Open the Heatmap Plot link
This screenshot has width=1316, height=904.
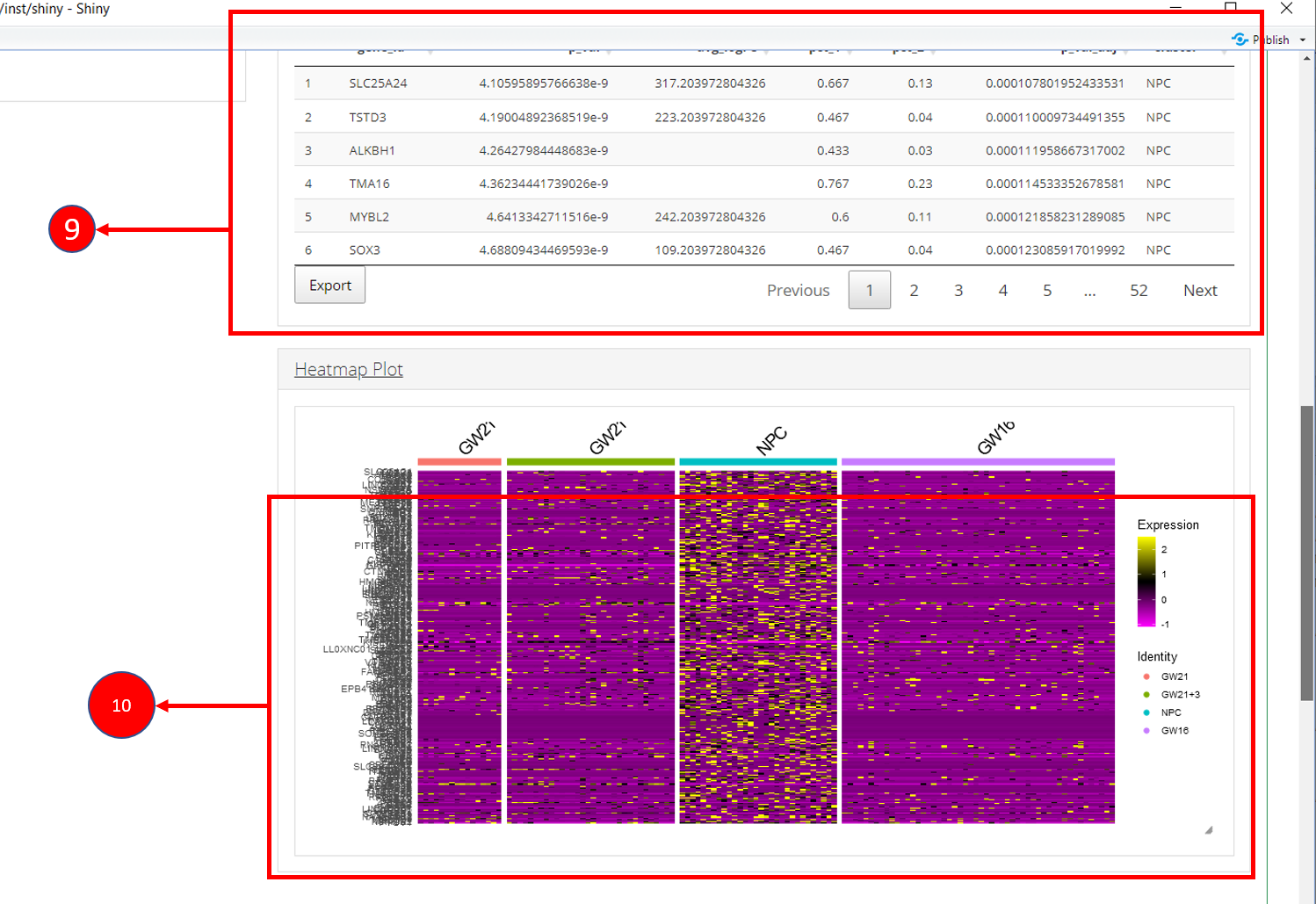tap(349, 370)
